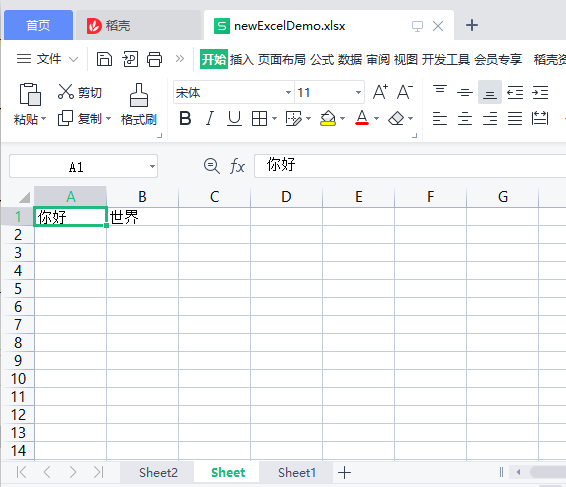Decrease font size with A- icon
Screen dimensions: 566x487
pyautogui.click(x=405, y=92)
